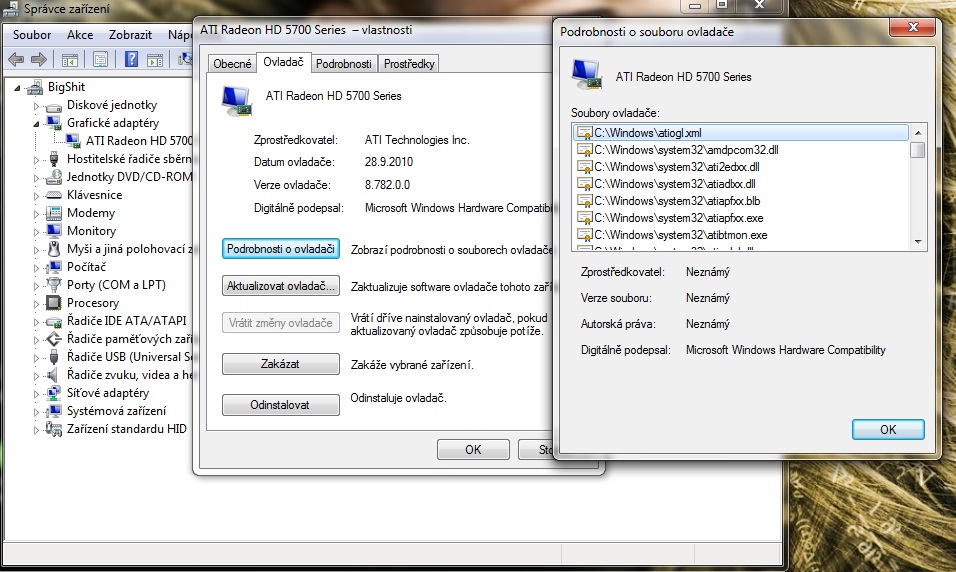Click the Modemy device icon

pyautogui.click(x=54, y=213)
